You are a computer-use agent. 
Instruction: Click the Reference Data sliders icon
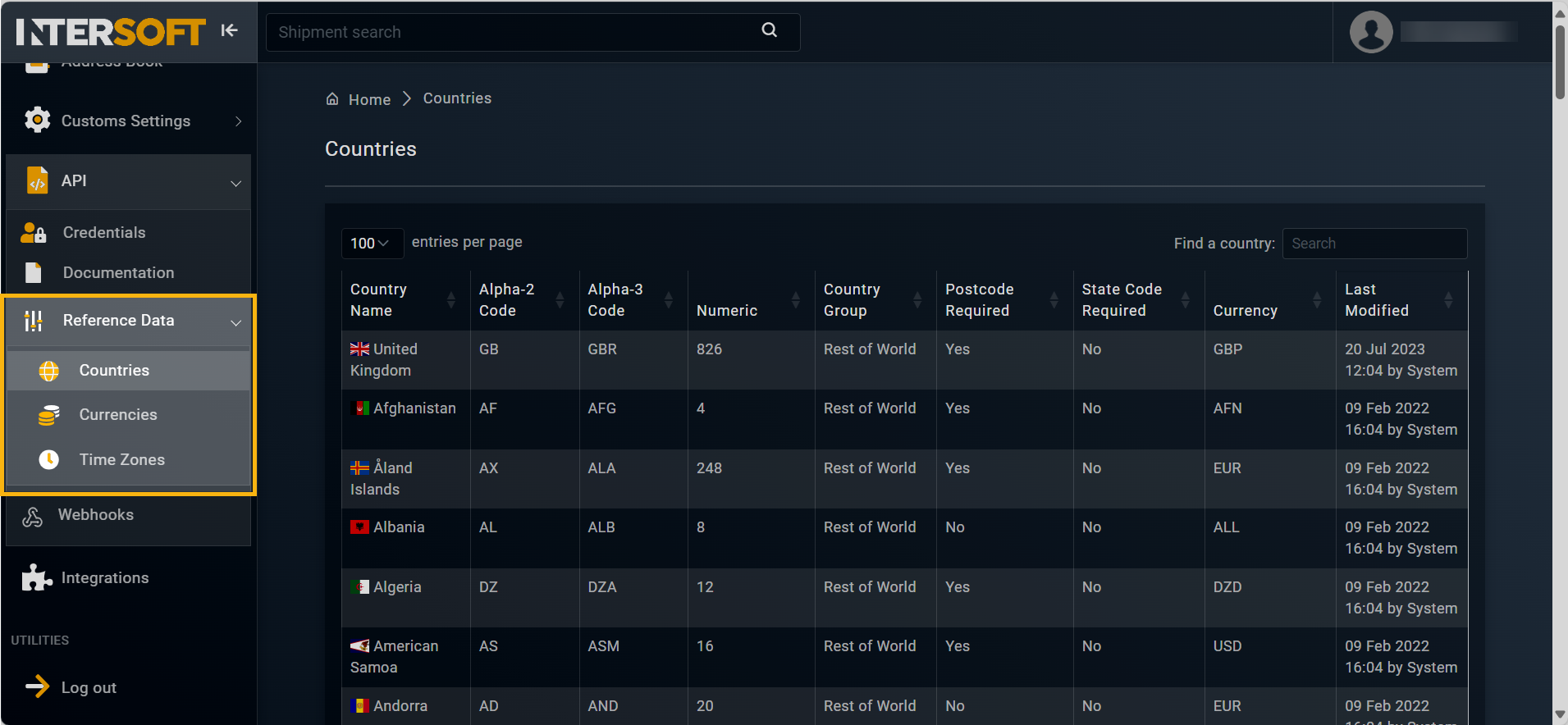click(x=34, y=321)
